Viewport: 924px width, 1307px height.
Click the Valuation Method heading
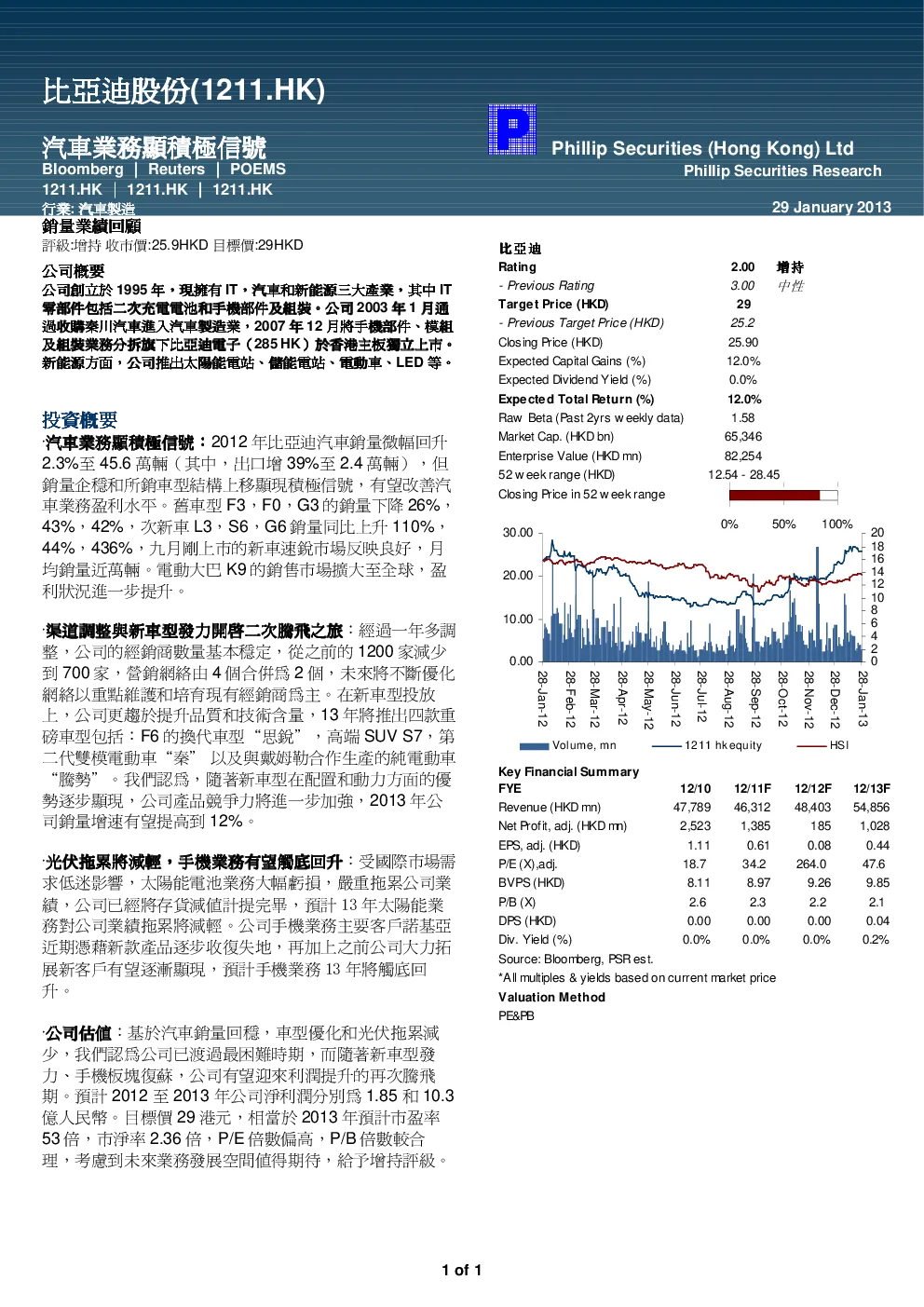point(551,998)
